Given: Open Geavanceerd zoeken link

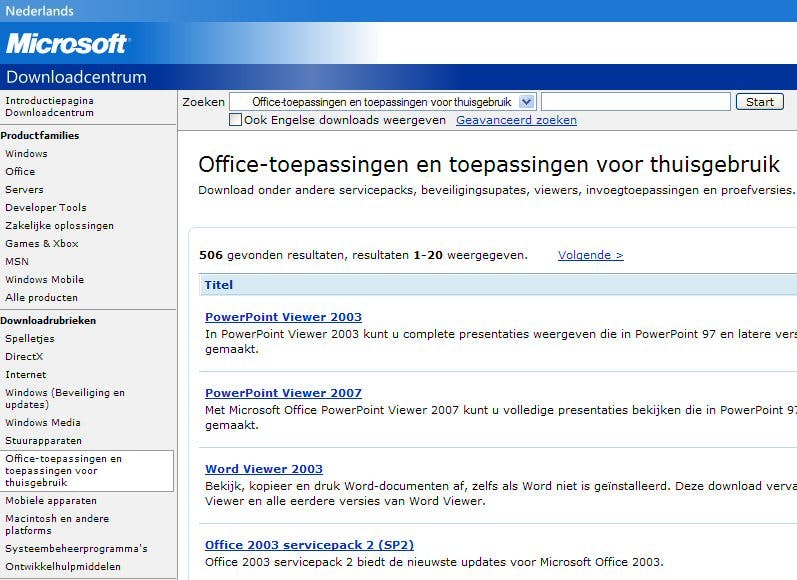Looking at the screenshot, I should (516, 120).
